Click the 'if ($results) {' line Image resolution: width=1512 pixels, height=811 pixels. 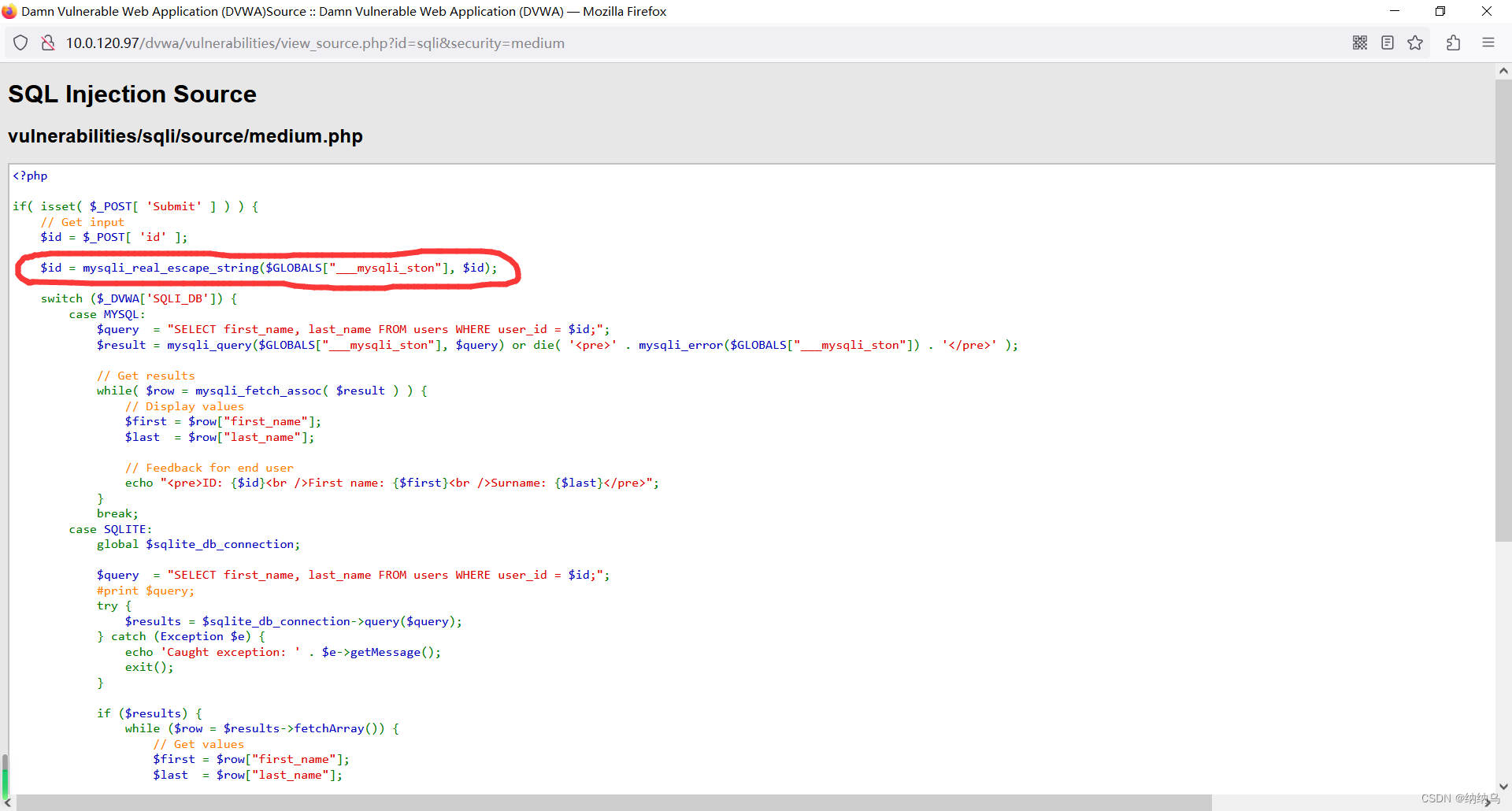(x=150, y=713)
